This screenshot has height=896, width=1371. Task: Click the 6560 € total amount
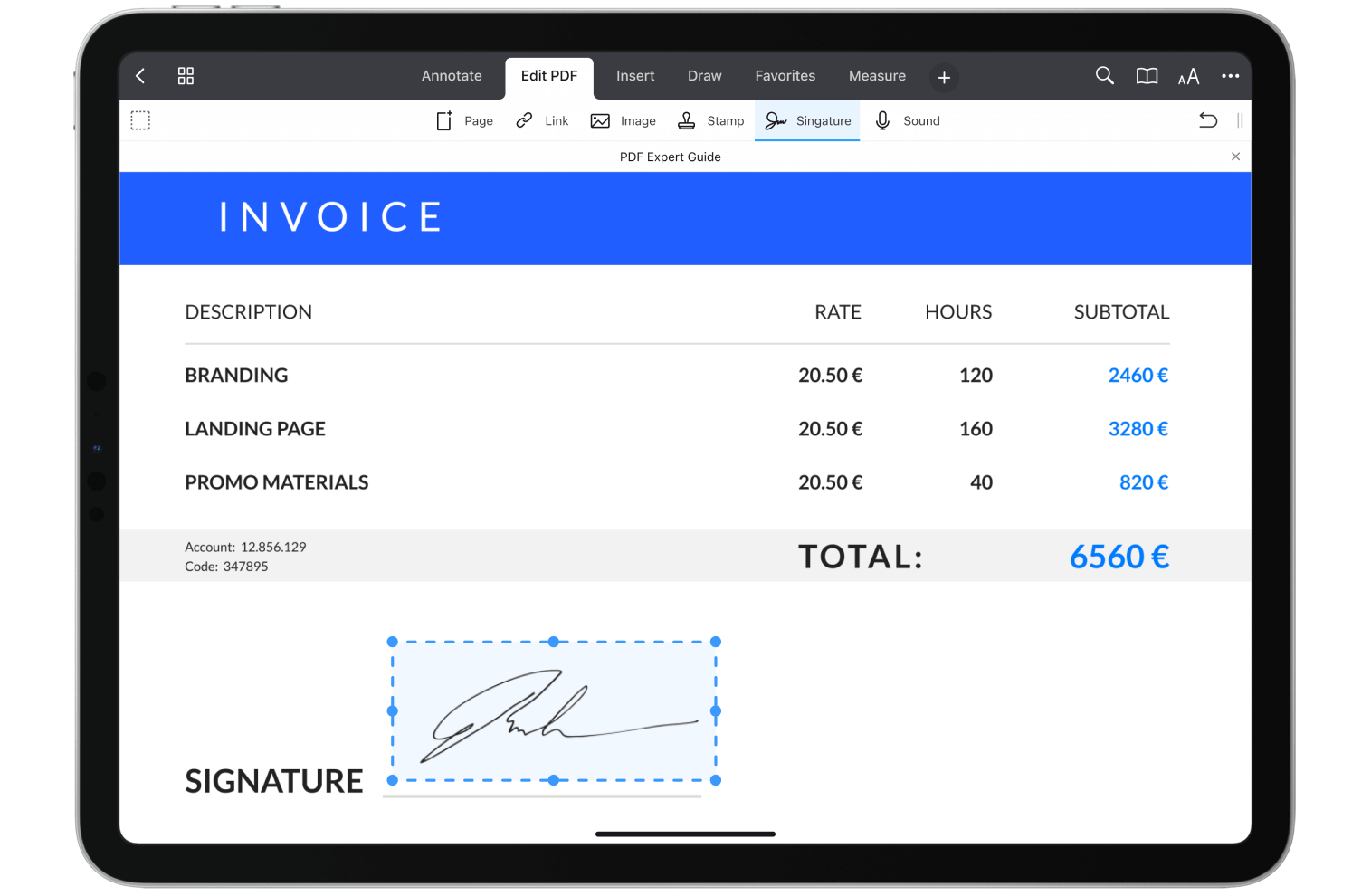pyautogui.click(x=1119, y=557)
